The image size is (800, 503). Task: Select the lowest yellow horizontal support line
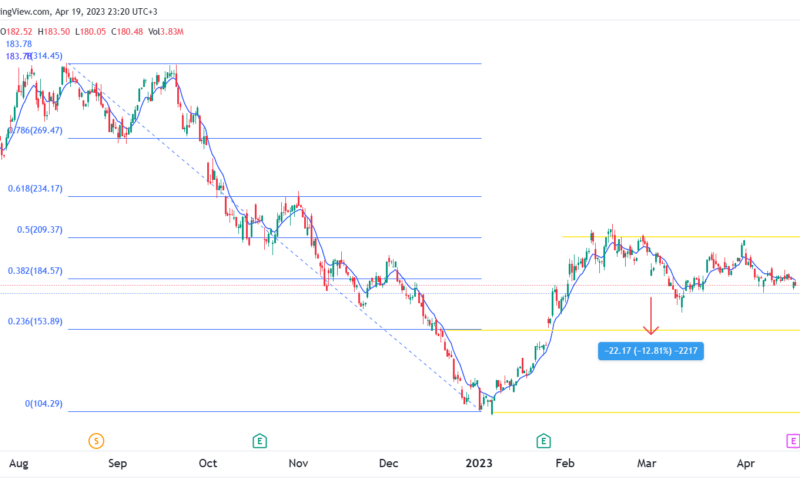645,412
